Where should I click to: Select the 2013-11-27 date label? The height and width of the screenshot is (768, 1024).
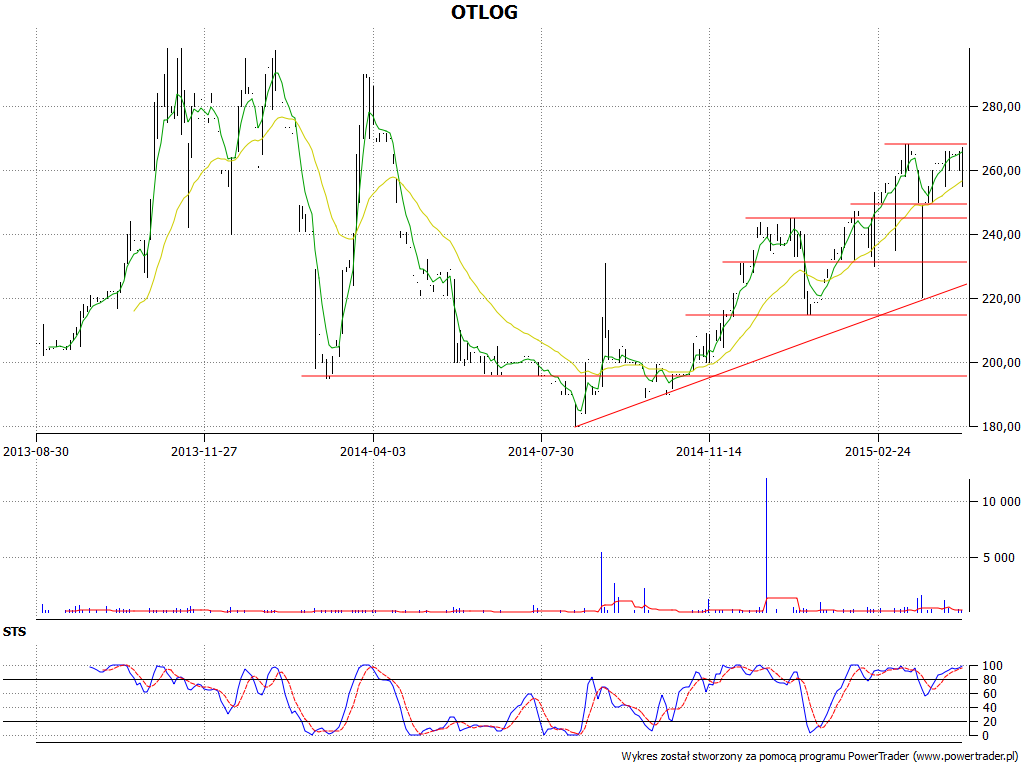204,451
